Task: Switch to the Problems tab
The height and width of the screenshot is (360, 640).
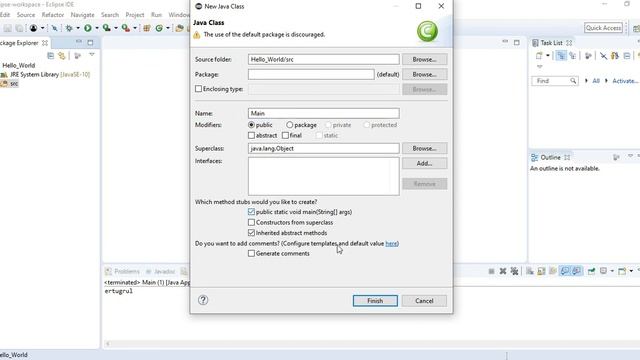Action: pyautogui.click(x=122, y=271)
